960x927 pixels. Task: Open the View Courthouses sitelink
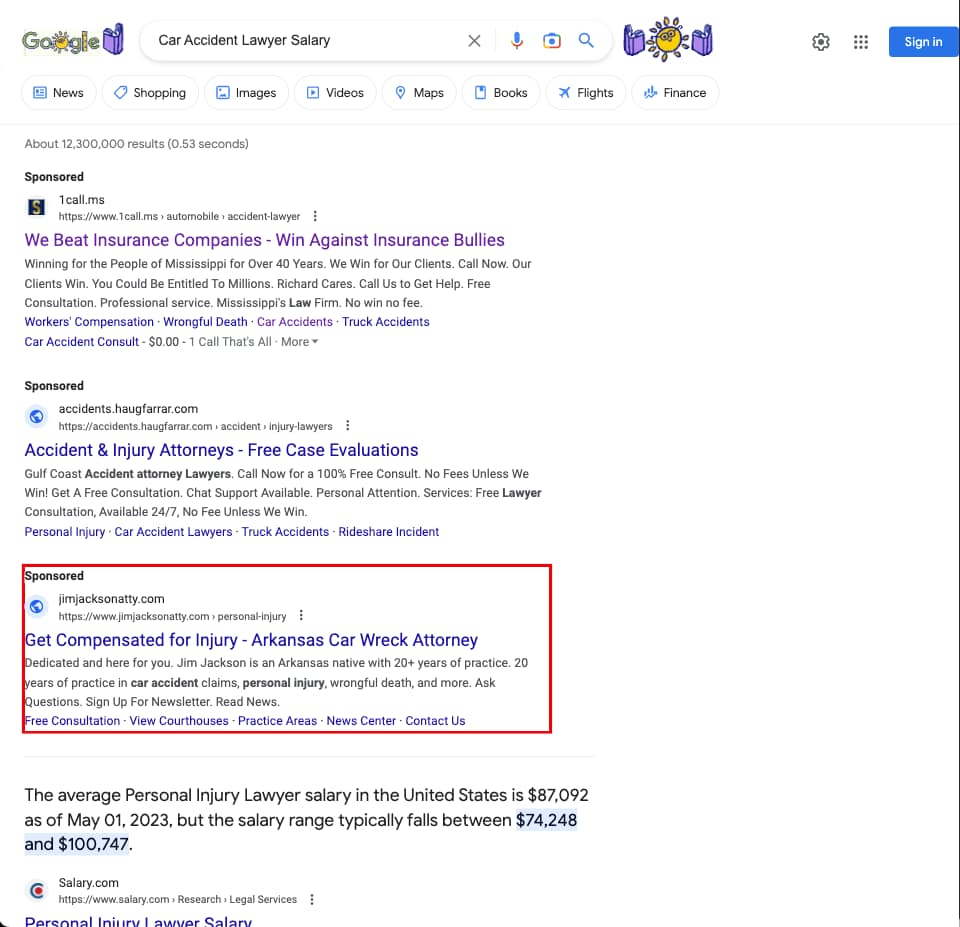click(179, 721)
